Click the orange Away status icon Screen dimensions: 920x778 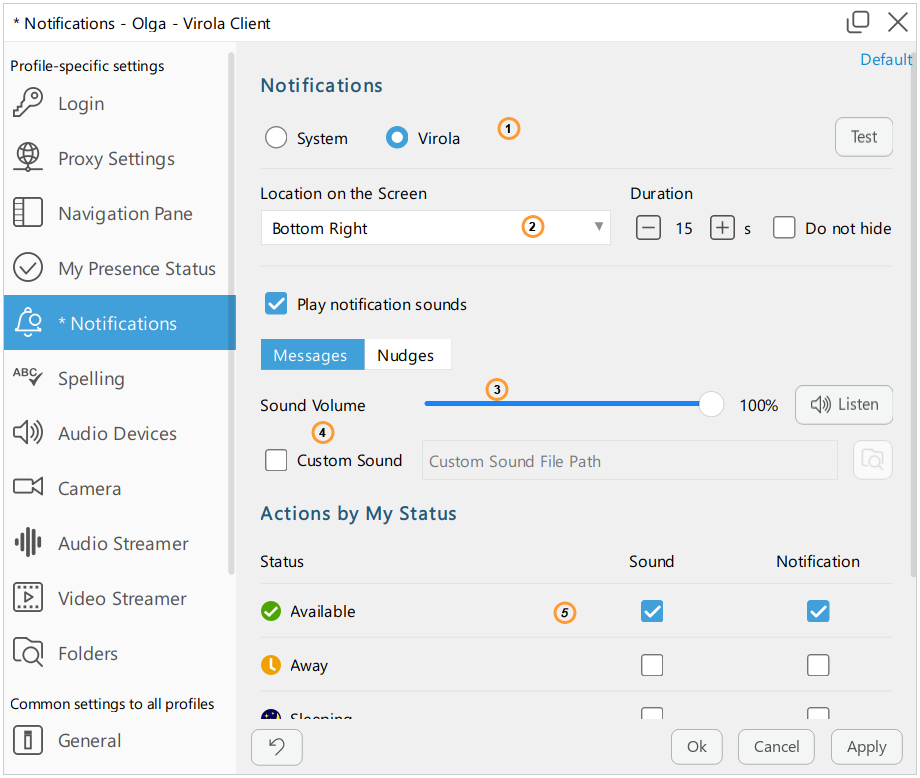pos(270,665)
